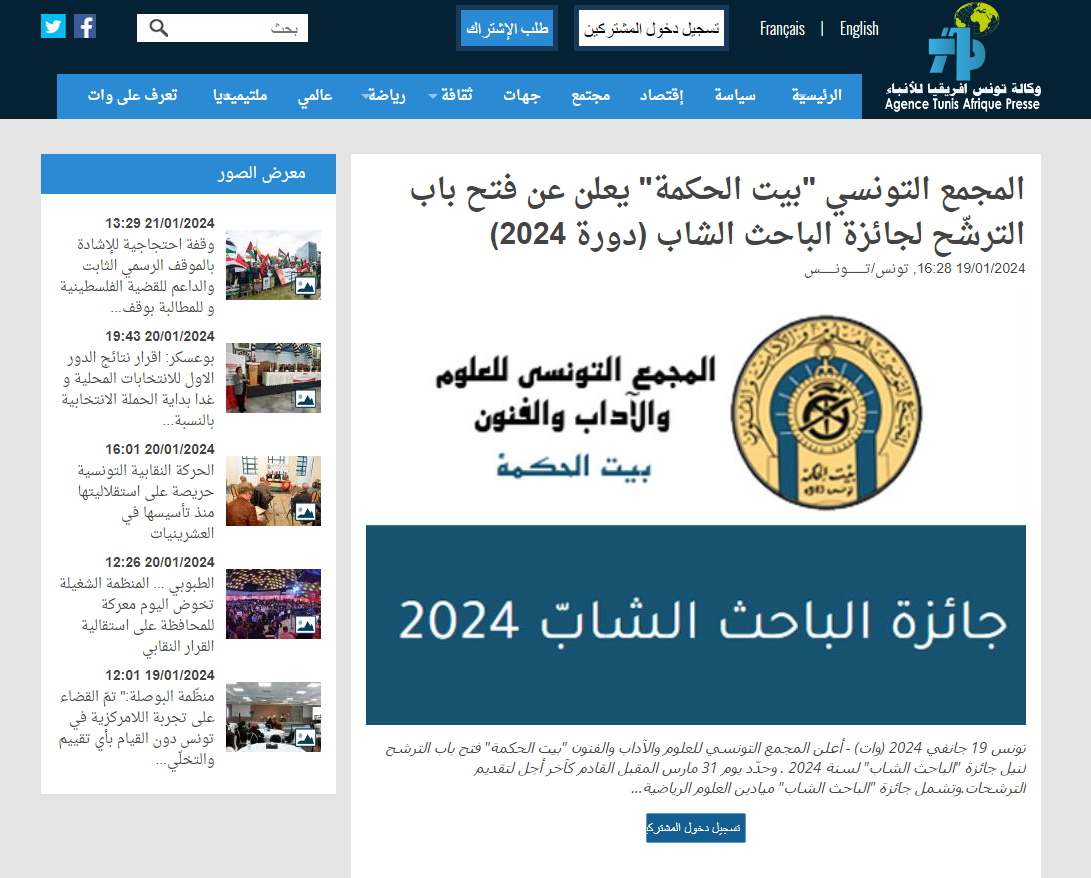
Task: Open the Facebook icon link
Action: (85, 27)
